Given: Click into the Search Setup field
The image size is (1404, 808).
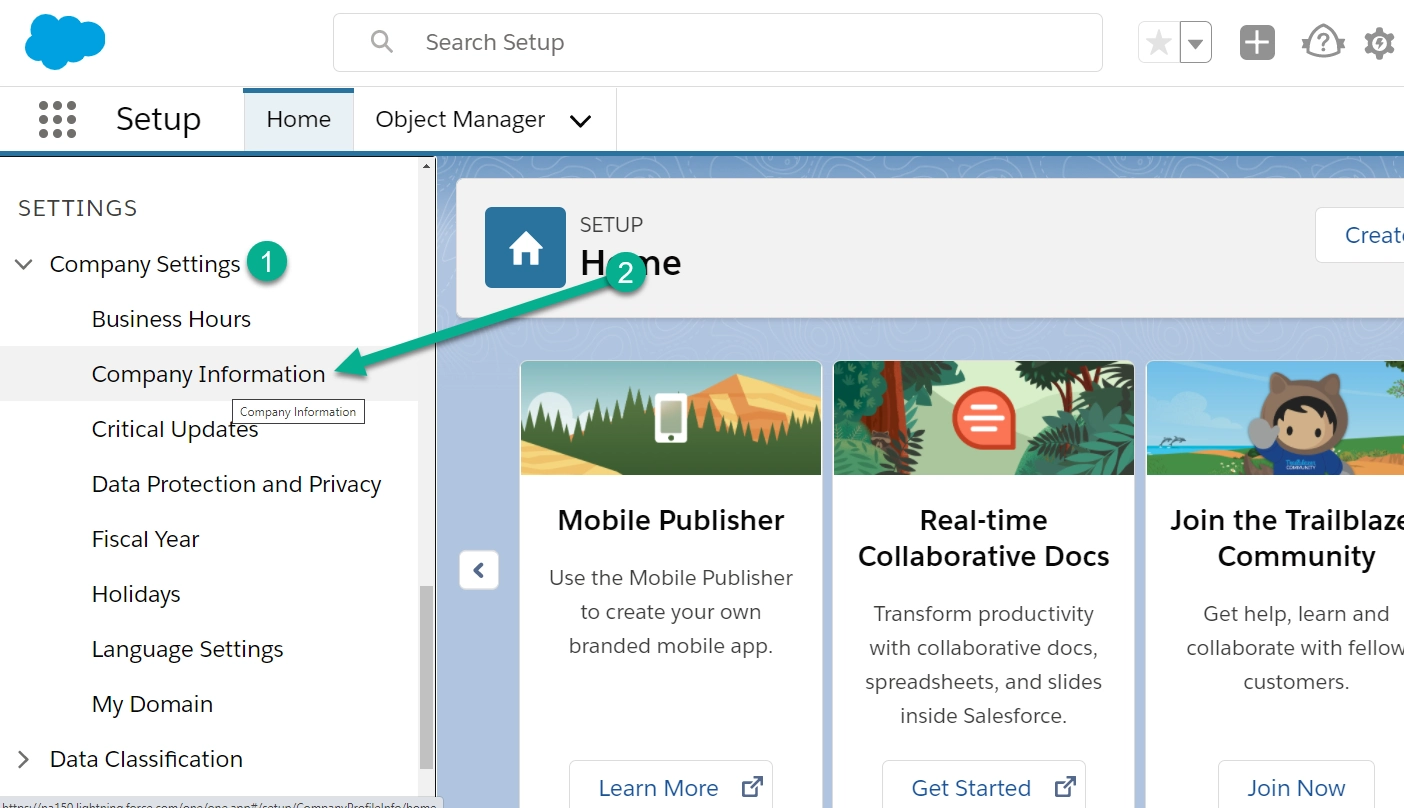Looking at the screenshot, I should [718, 42].
